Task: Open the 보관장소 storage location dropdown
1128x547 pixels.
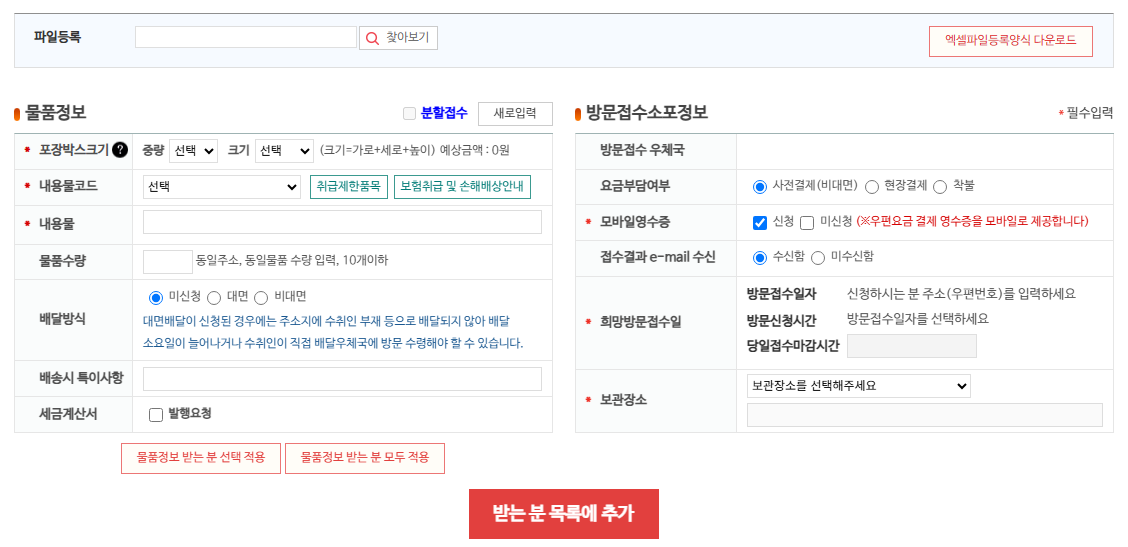Action: click(859, 386)
